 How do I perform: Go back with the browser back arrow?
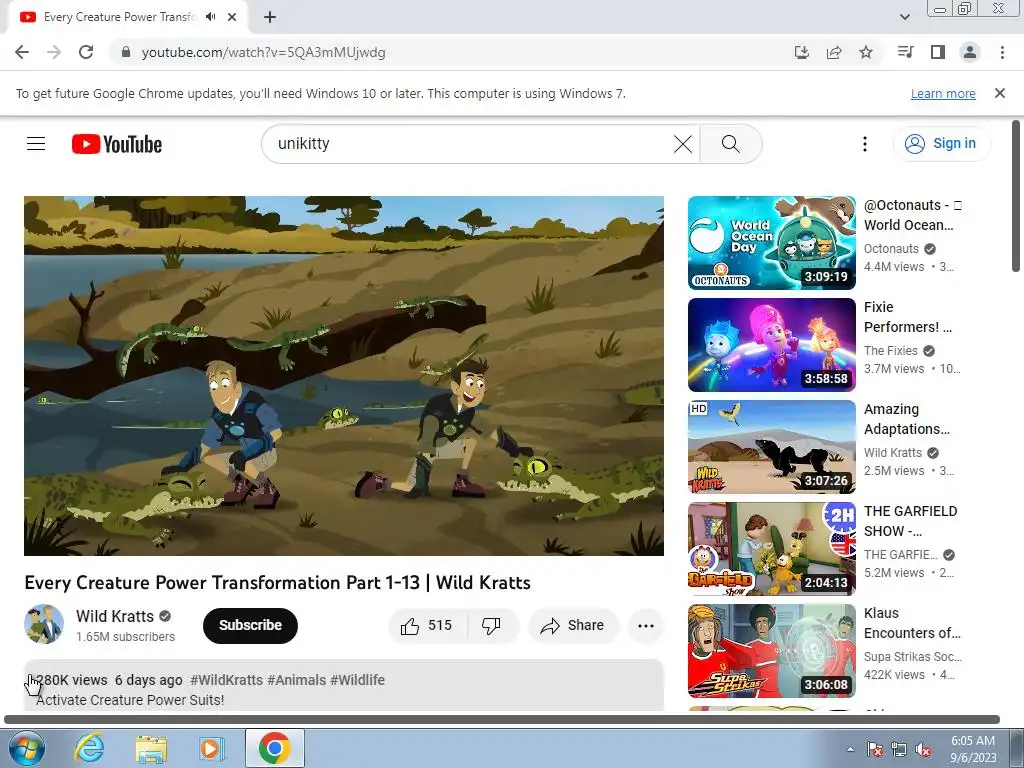(x=22, y=52)
